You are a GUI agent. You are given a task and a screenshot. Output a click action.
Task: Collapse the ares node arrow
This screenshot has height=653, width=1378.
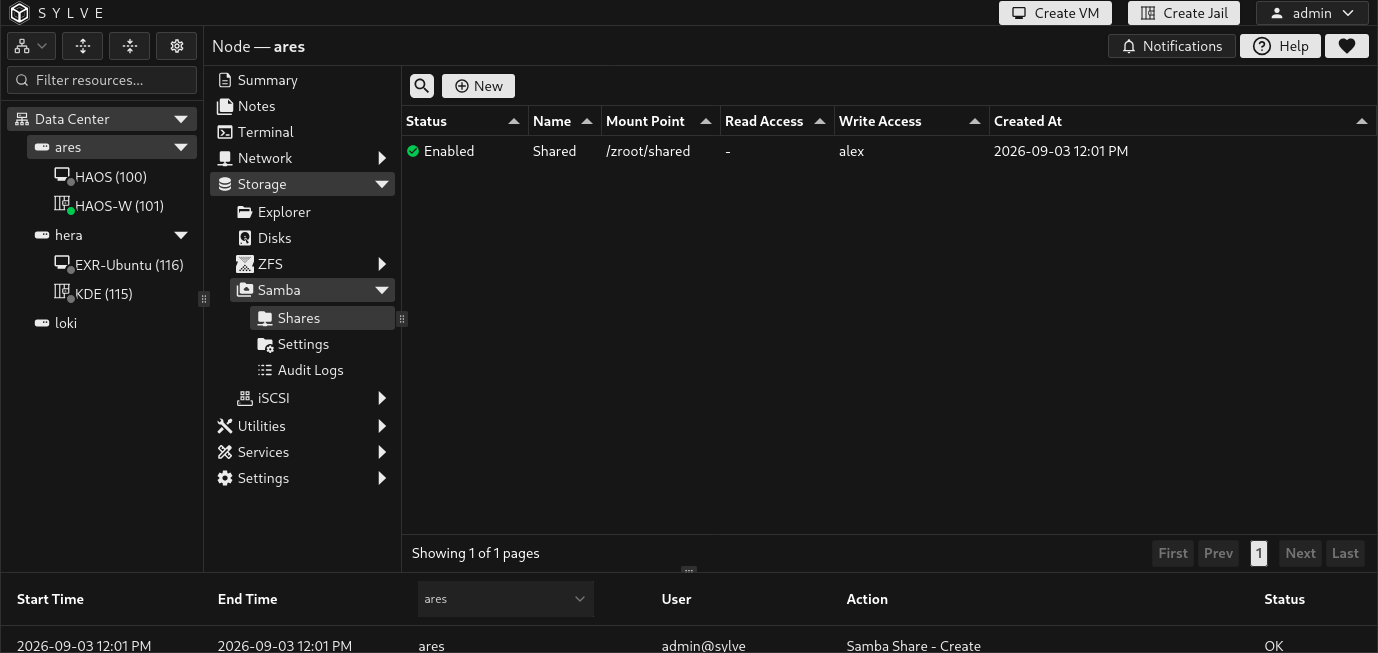click(x=181, y=148)
